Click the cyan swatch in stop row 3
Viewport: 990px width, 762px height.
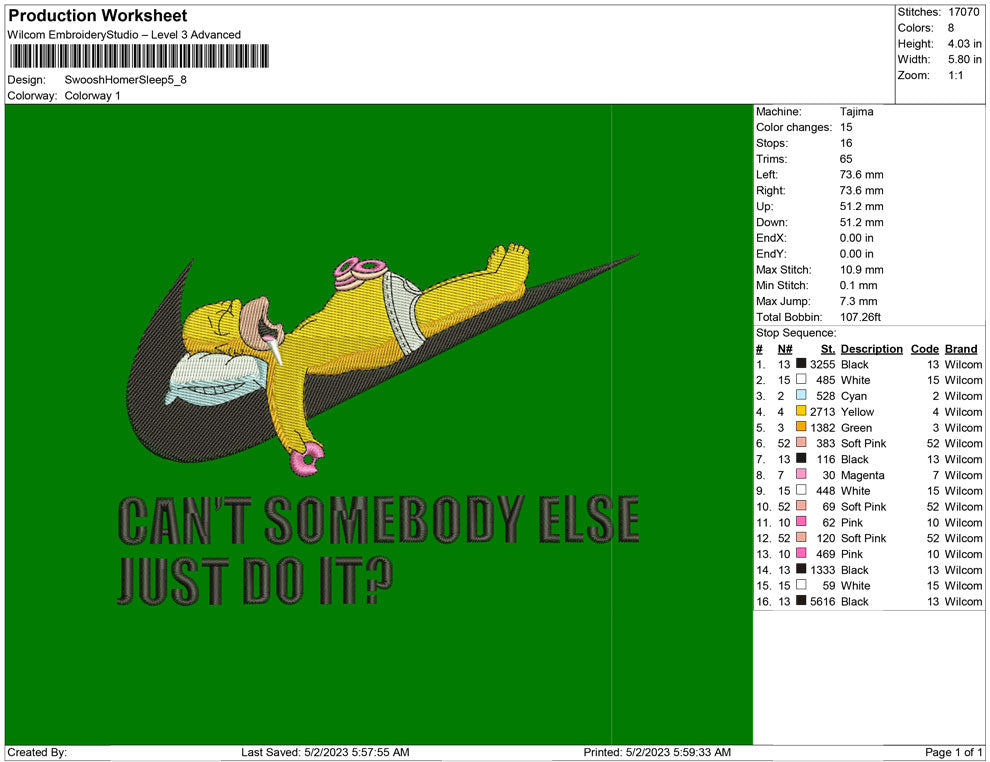coord(801,395)
